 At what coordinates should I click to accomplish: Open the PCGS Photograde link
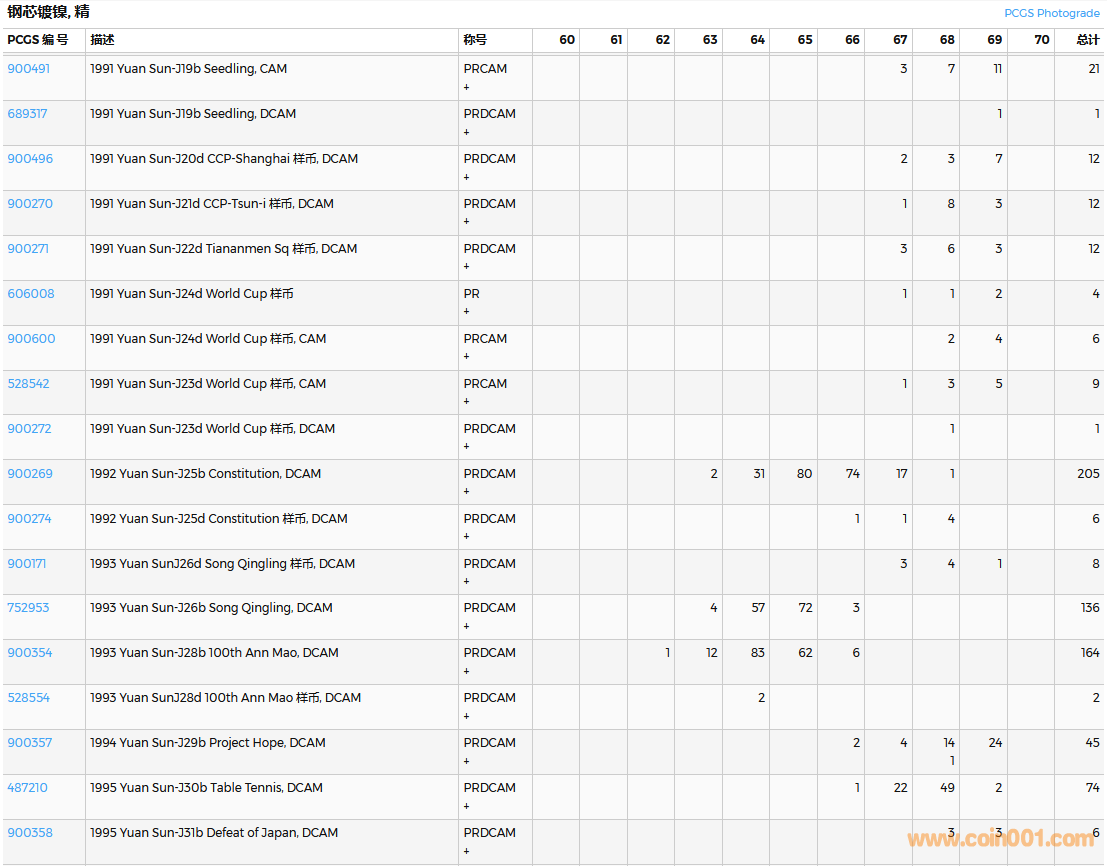1051,13
